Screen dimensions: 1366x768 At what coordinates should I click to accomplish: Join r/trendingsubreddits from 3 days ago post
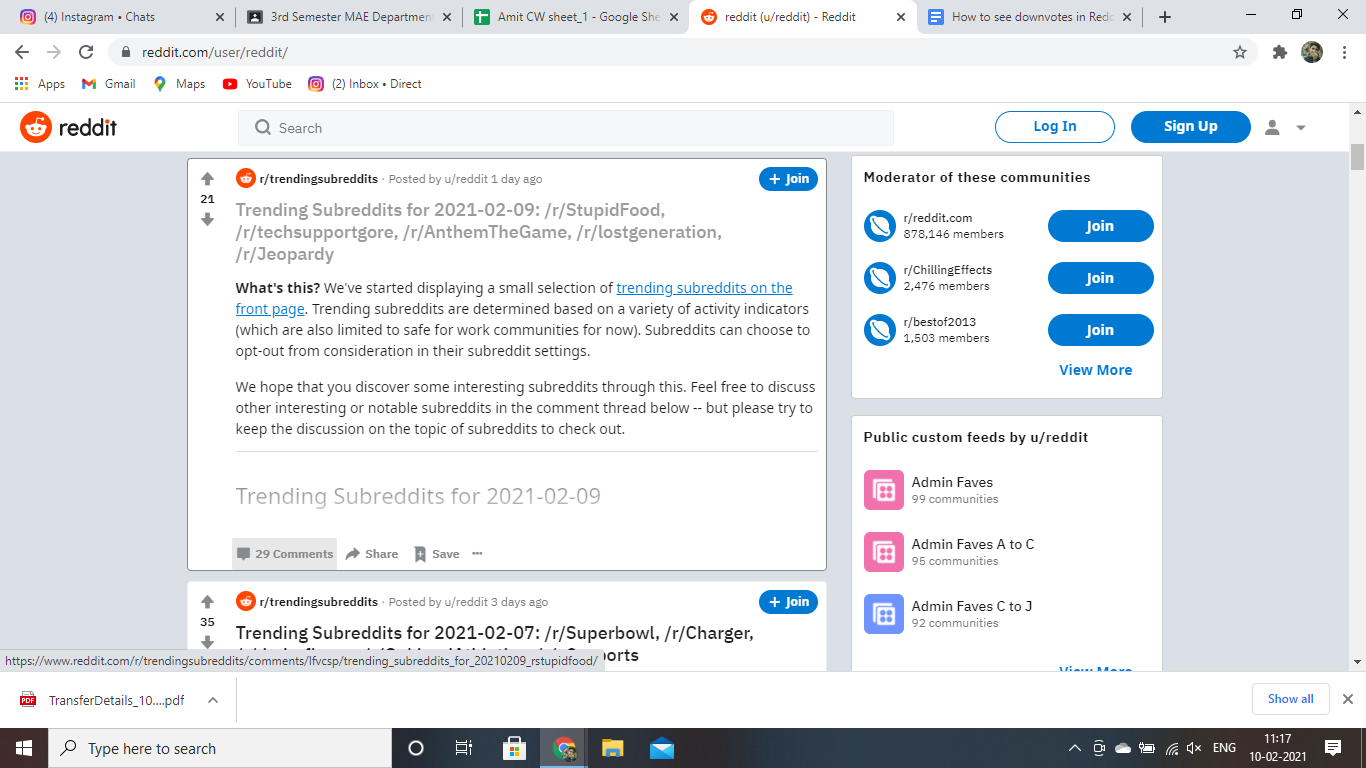788,602
